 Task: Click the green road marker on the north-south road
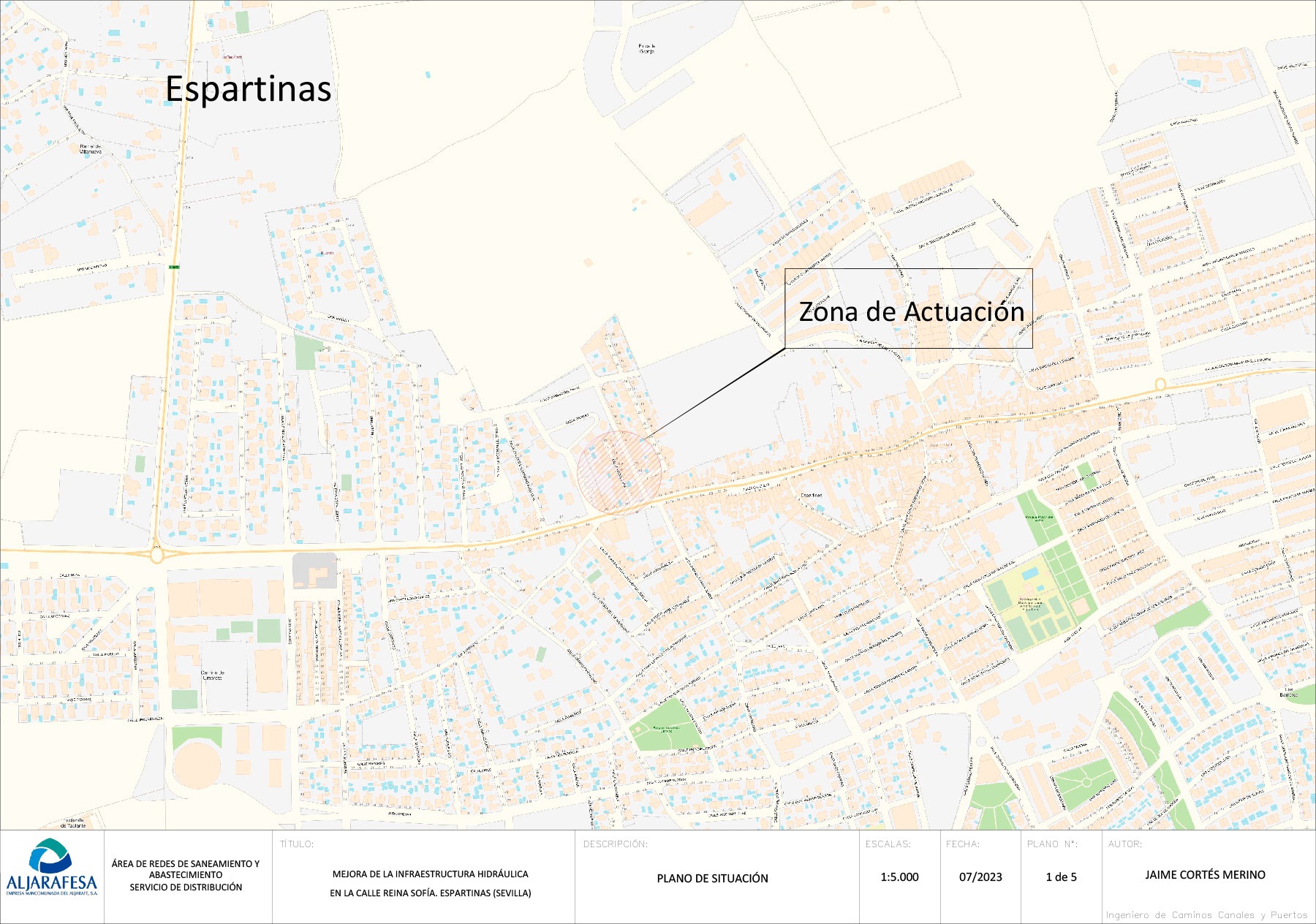tap(174, 267)
